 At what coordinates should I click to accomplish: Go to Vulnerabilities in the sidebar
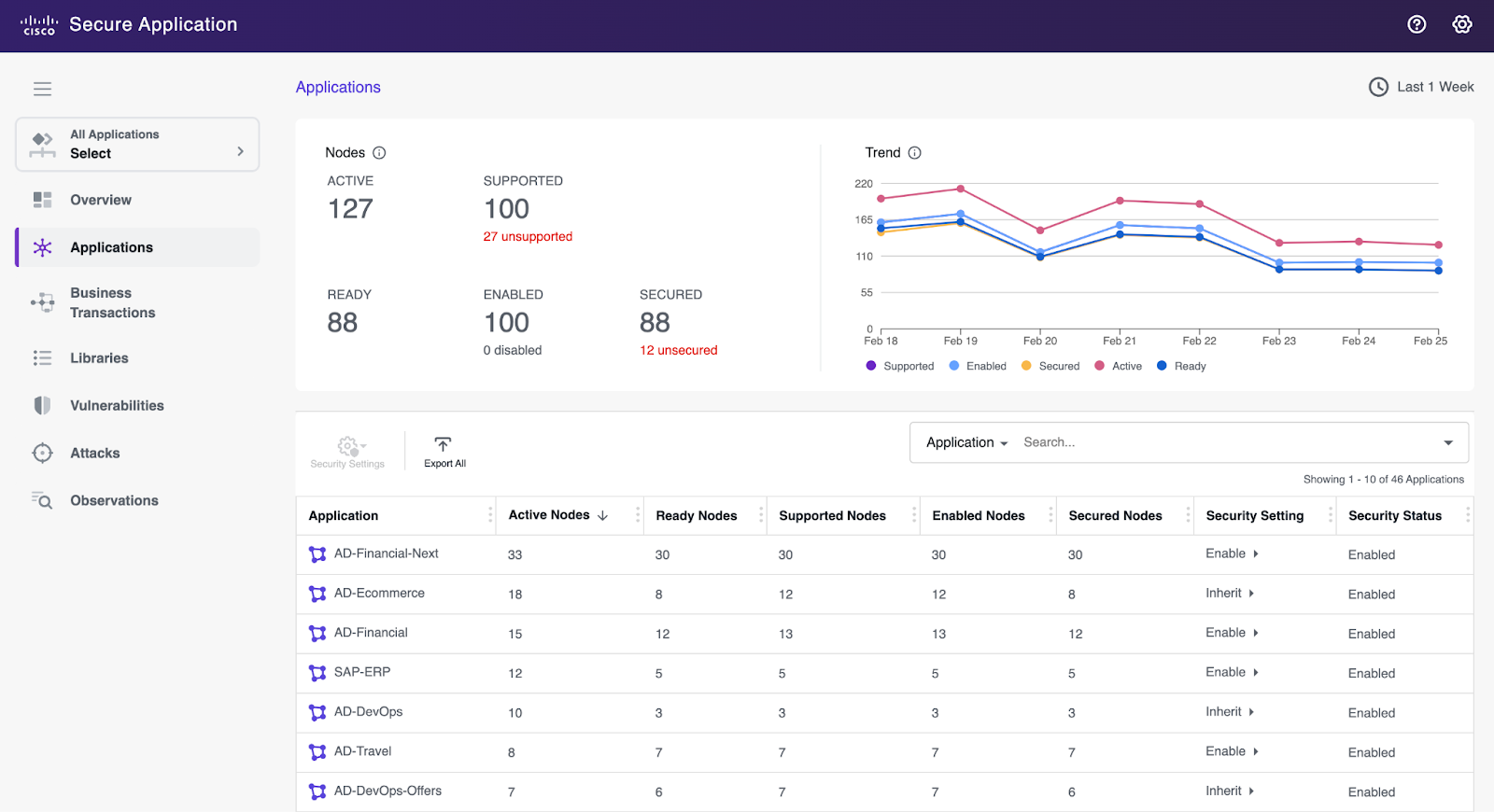tap(117, 405)
